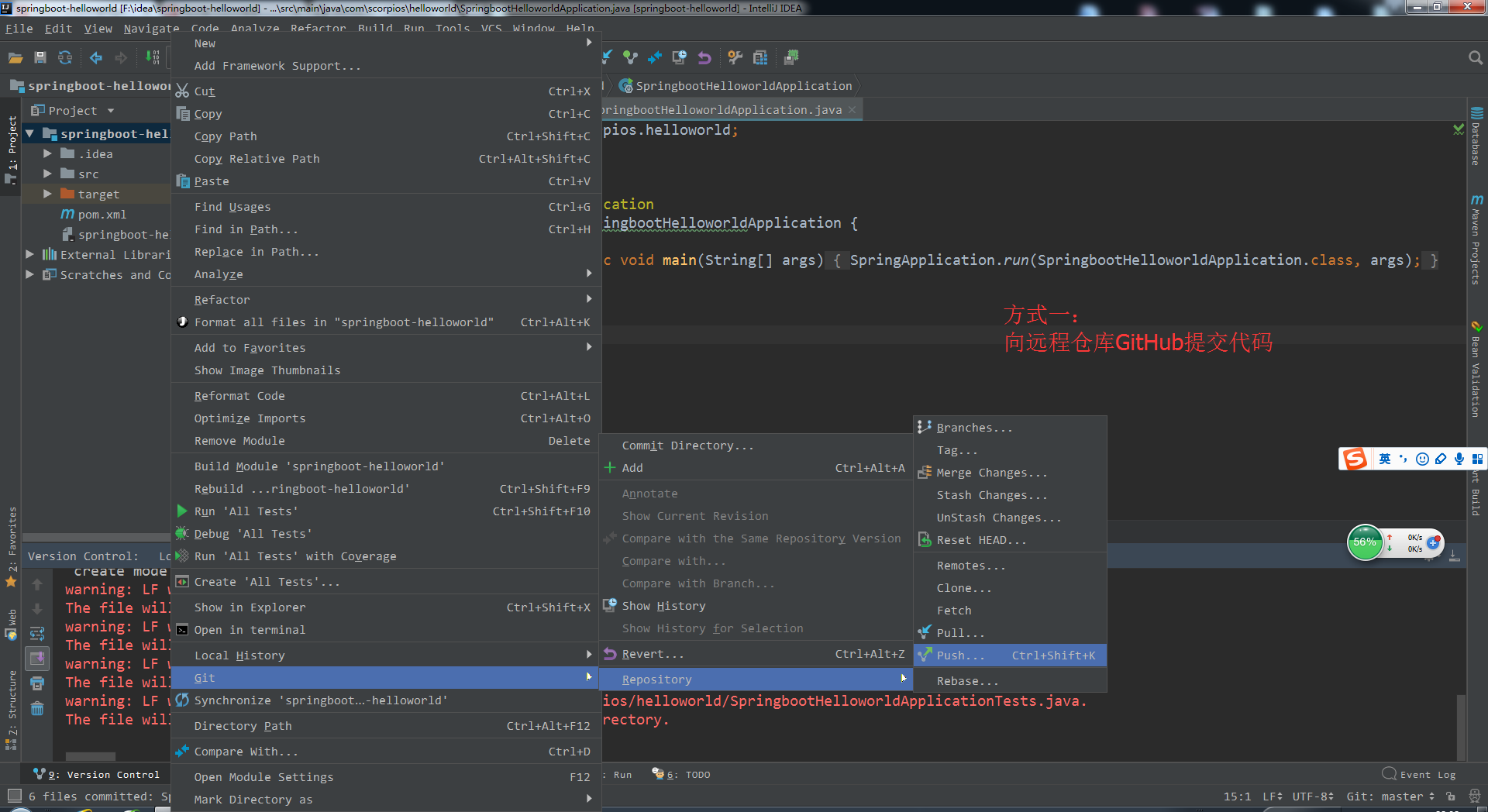The image size is (1488, 812).
Task: Toggle Sogou microphone voice input
Action: point(1459,459)
